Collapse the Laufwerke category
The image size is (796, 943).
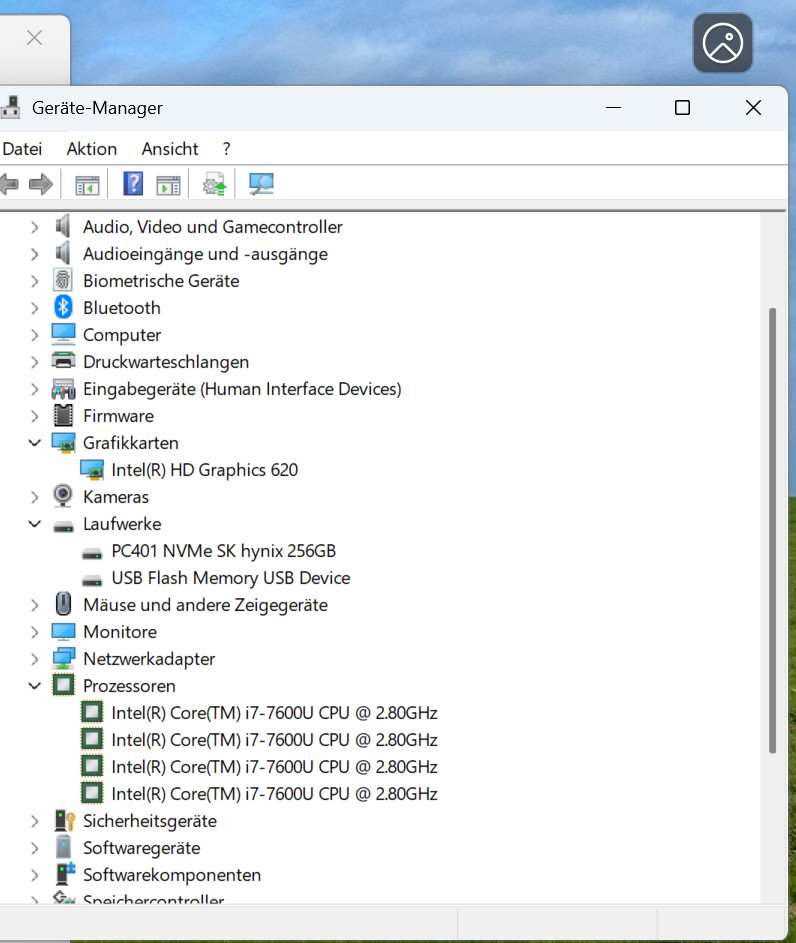(35, 524)
